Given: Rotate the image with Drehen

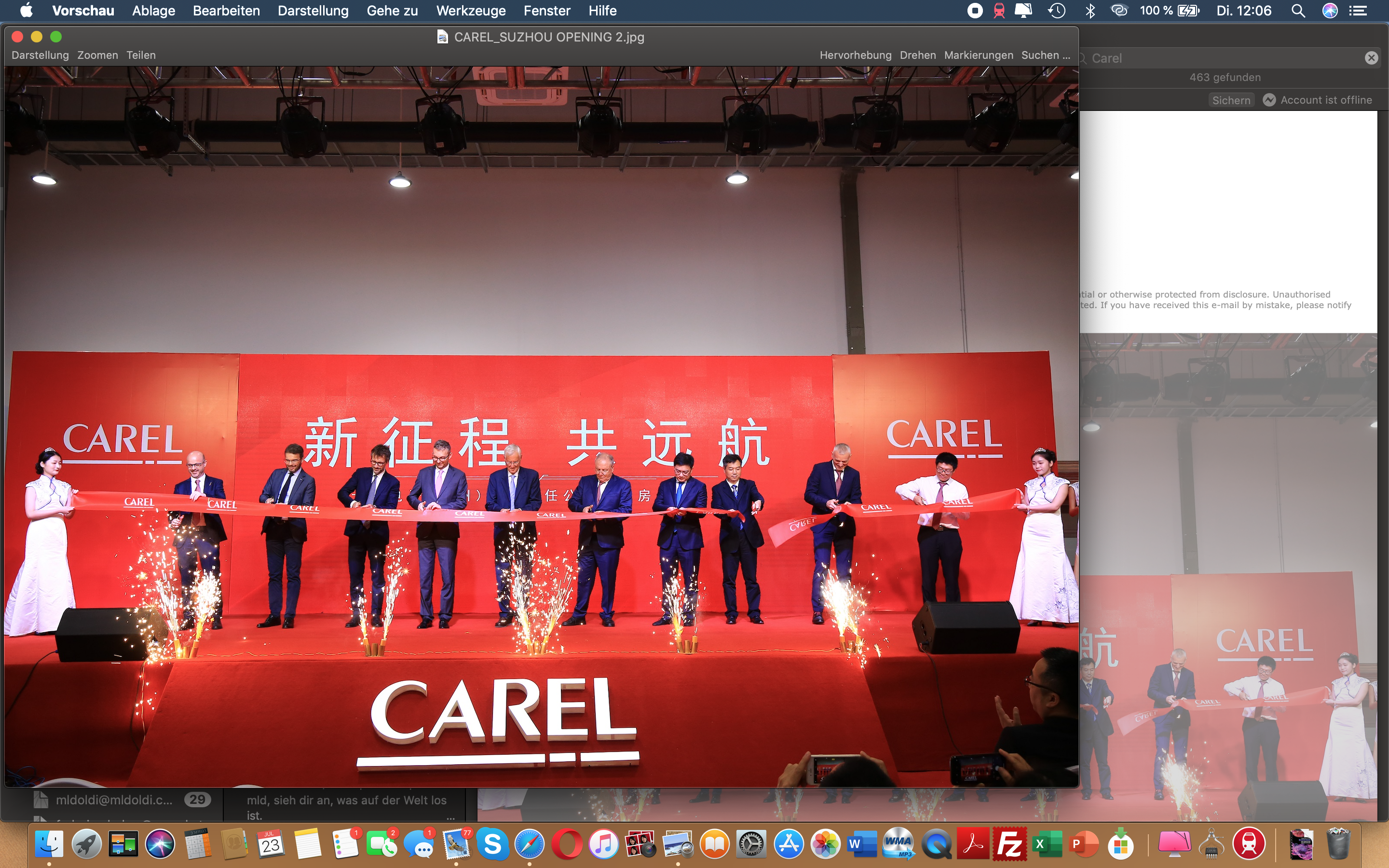Looking at the screenshot, I should point(918,55).
